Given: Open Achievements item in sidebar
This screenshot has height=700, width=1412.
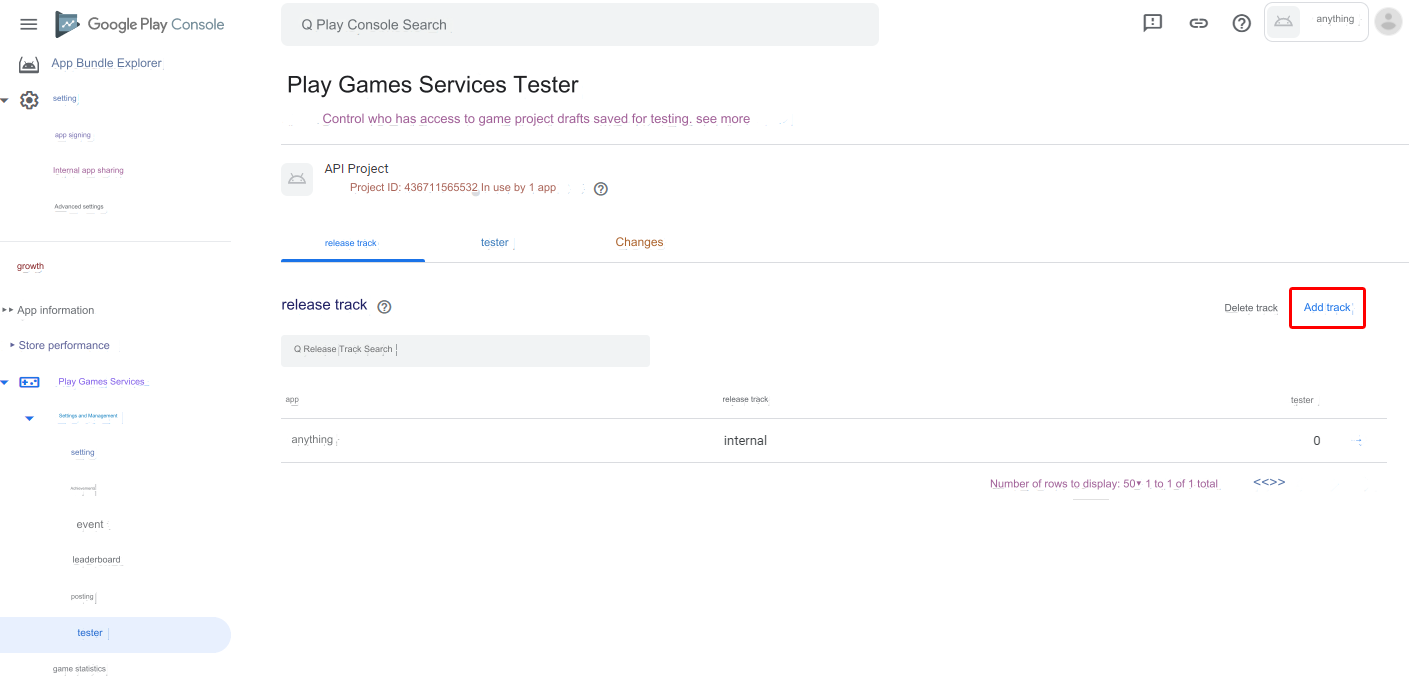Looking at the screenshot, I should (x=83, y=489).
